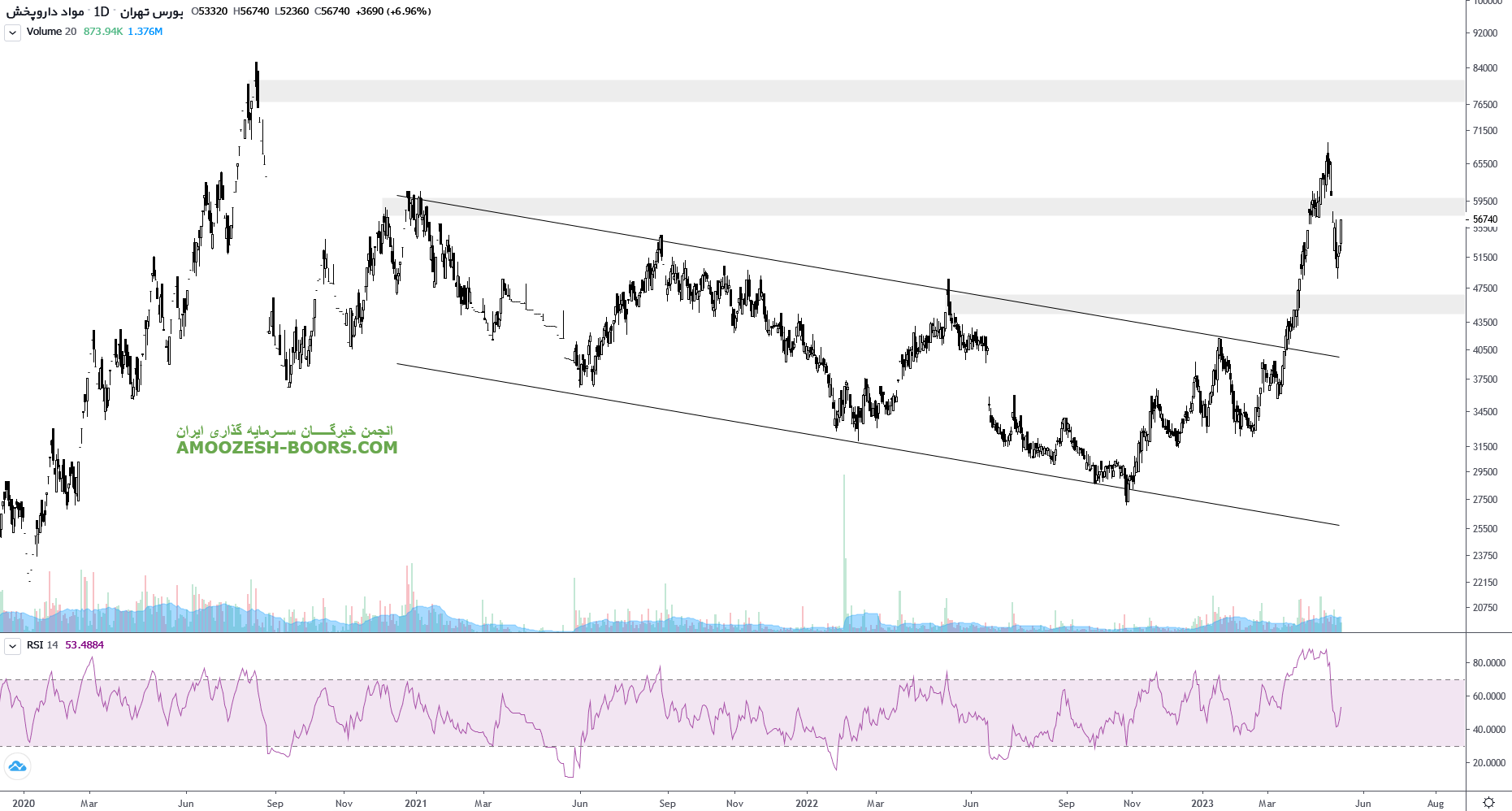Click the blue volume value 1.376M
1512x811 pixels.
point(145,32)
